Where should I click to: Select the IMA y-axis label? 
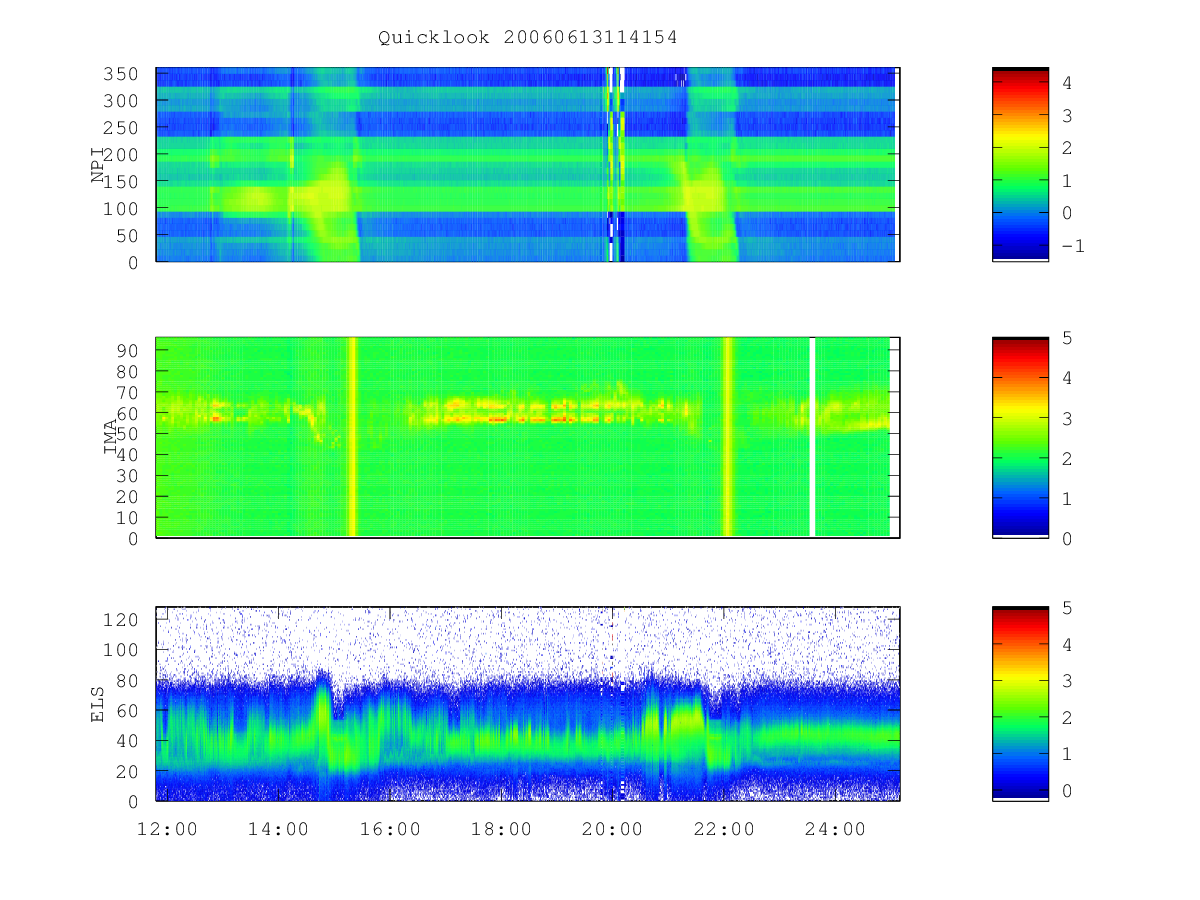(111, 438)
